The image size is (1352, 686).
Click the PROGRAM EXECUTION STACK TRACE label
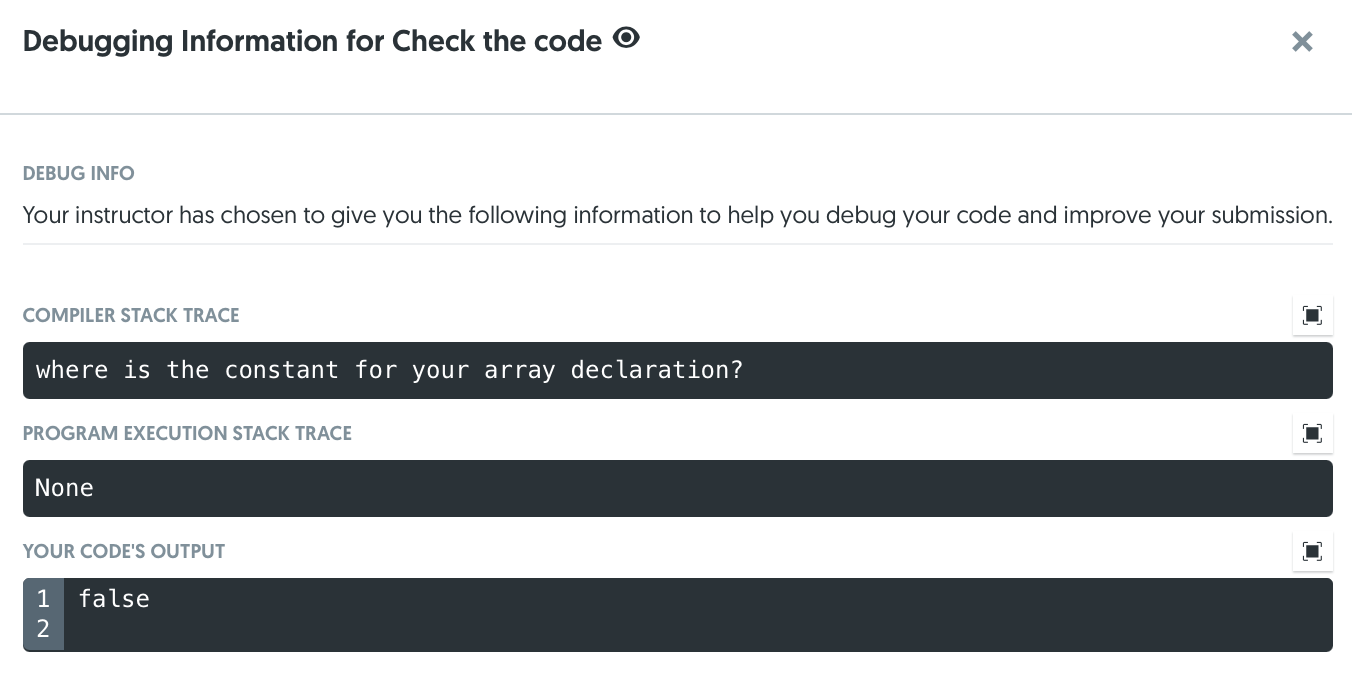(x=187, y=433)
